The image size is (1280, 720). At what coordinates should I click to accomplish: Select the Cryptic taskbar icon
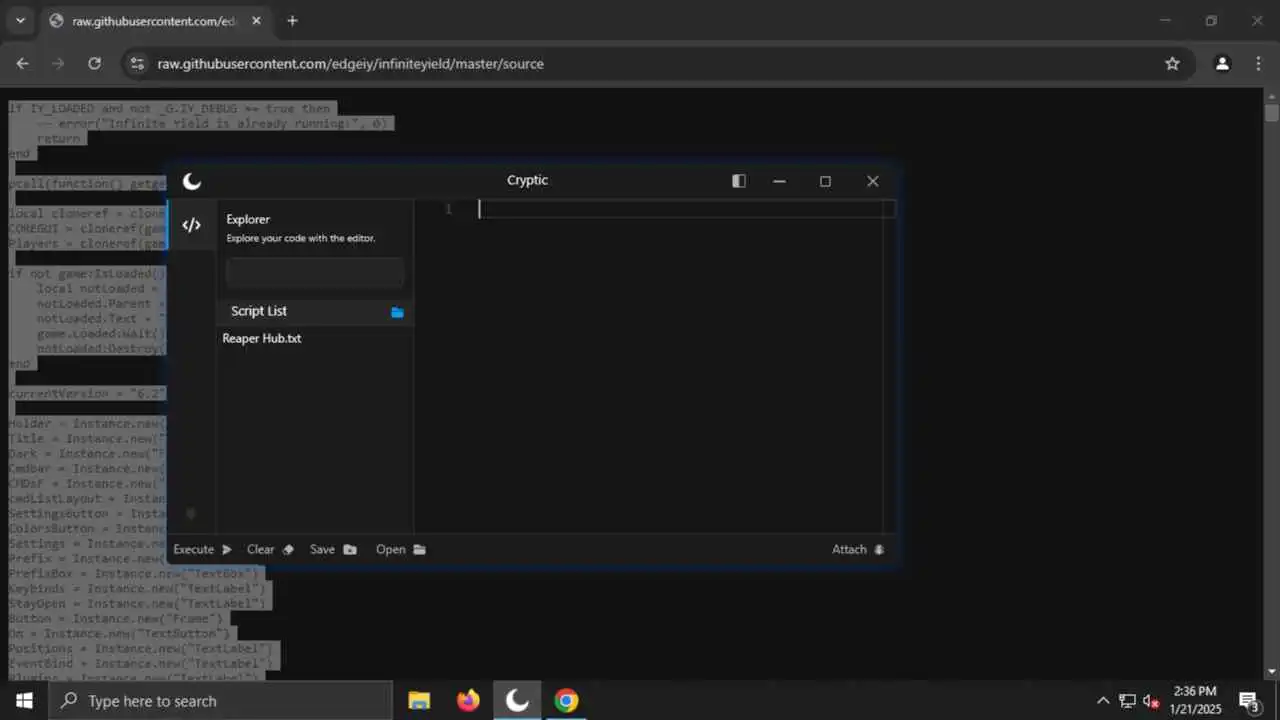pyautogui.click(x=517, y=700)
